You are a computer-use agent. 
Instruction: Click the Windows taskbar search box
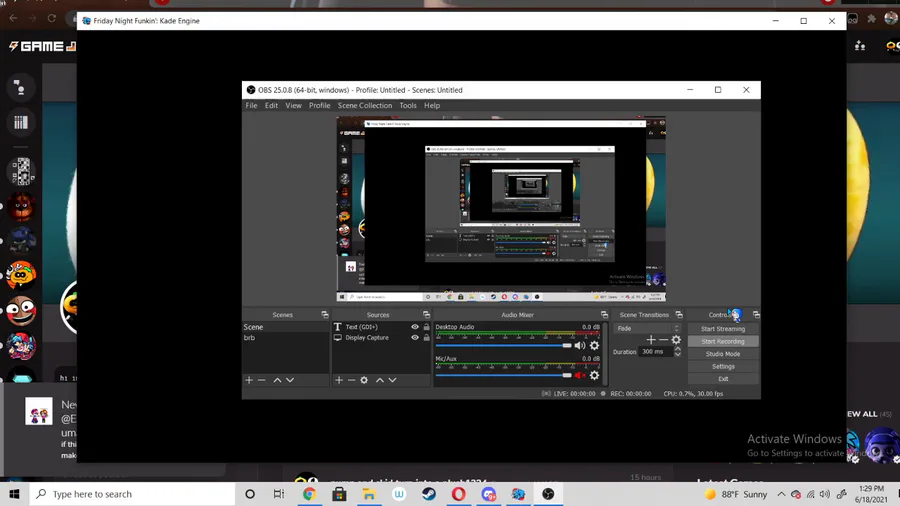tap(132, 494)
